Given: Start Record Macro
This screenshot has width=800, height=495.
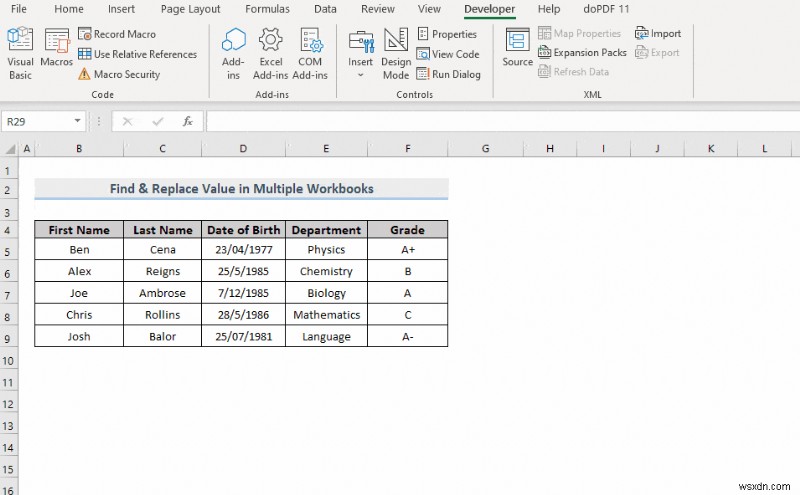Looking at the screenshot, I should click(x=117, y=34).
